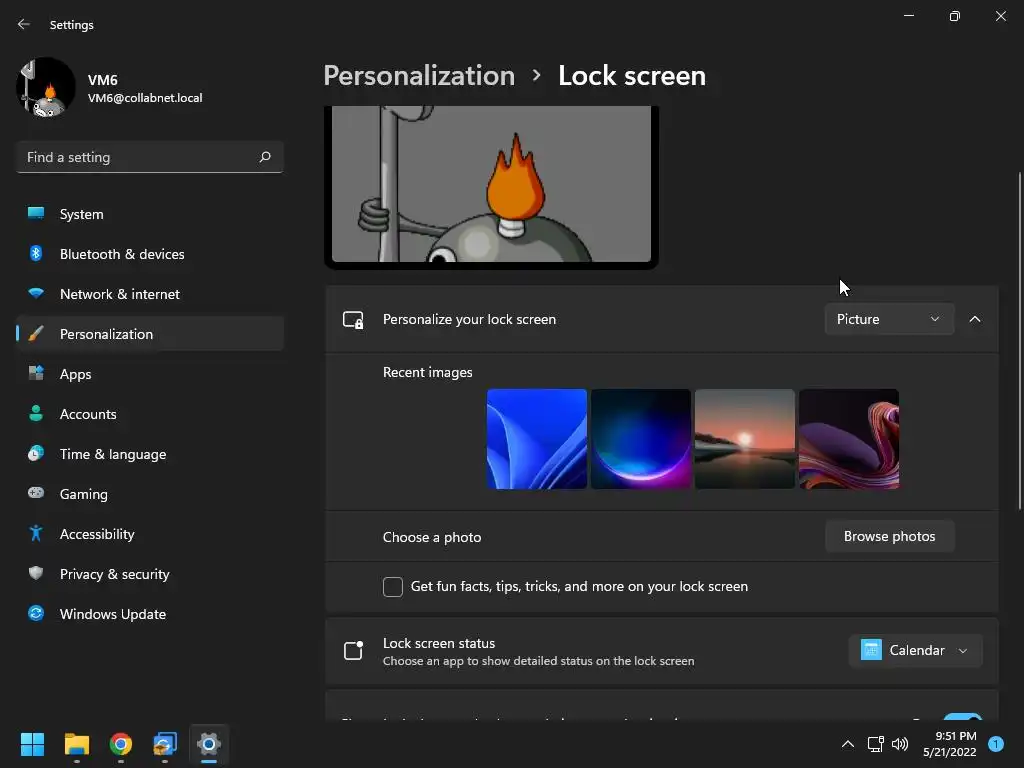The height and width of the screenshot is (768, 1024).
Task: Open File Explorer from taskbar
Action: [76, 744]
